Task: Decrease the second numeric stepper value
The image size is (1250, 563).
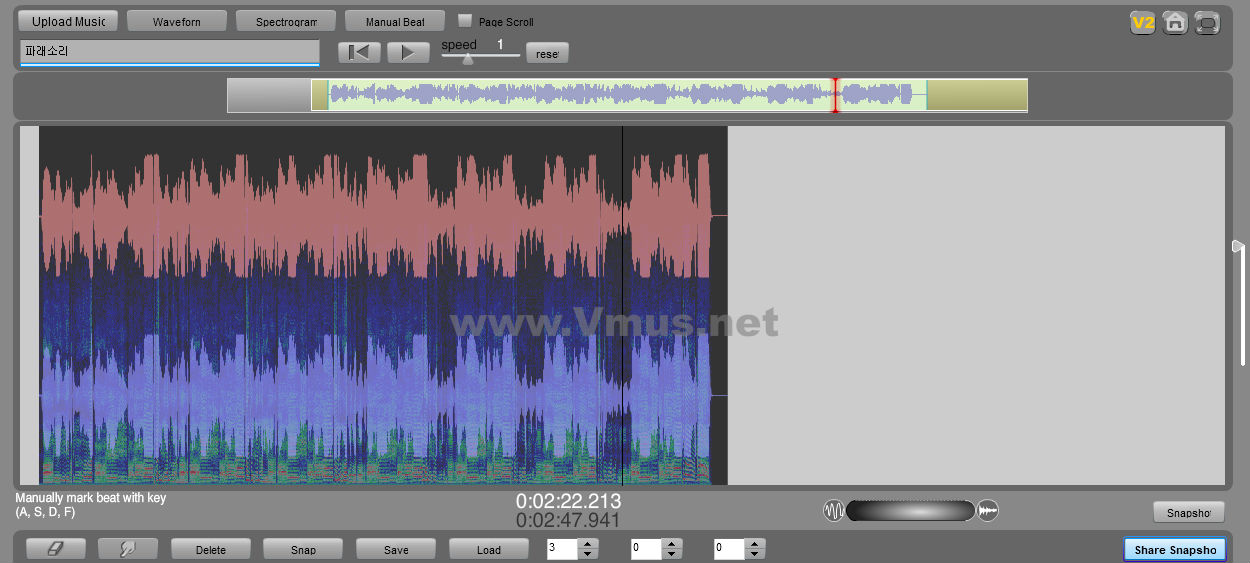Action: [x=672, y=554]
